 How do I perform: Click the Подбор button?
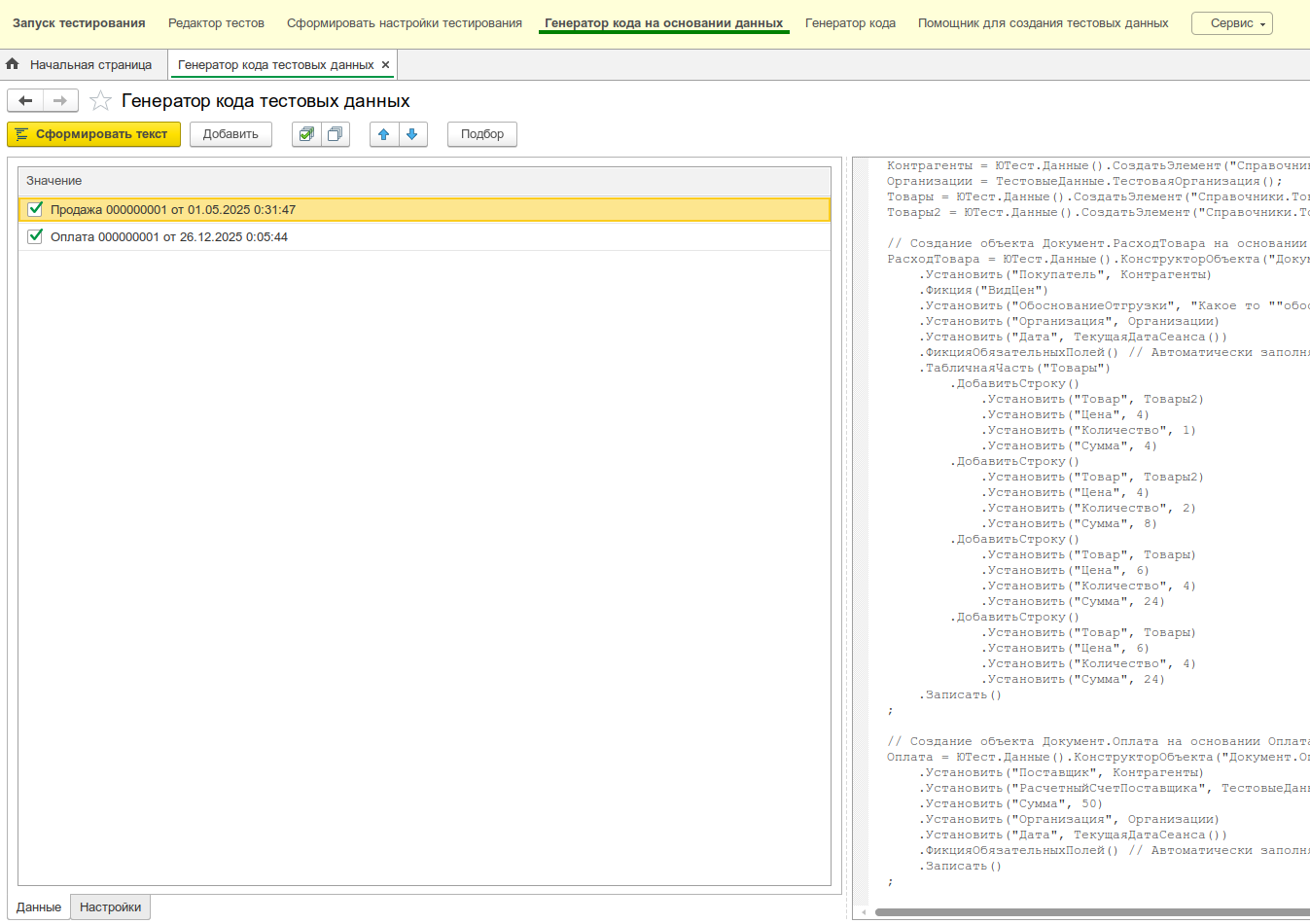[482, 134]
